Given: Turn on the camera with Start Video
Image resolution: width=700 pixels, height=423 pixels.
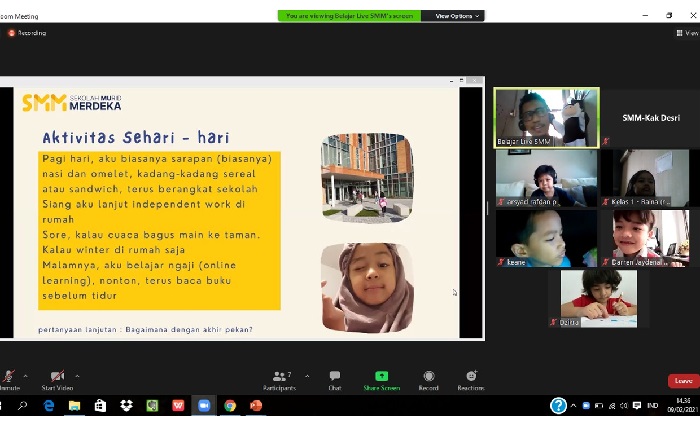Looking at the screenshot, I should point(57,380).
